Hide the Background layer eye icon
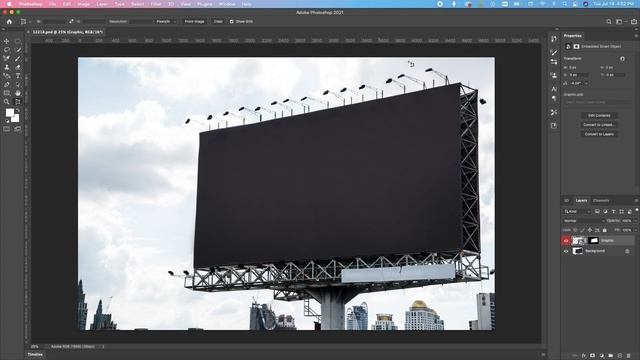 566,251
